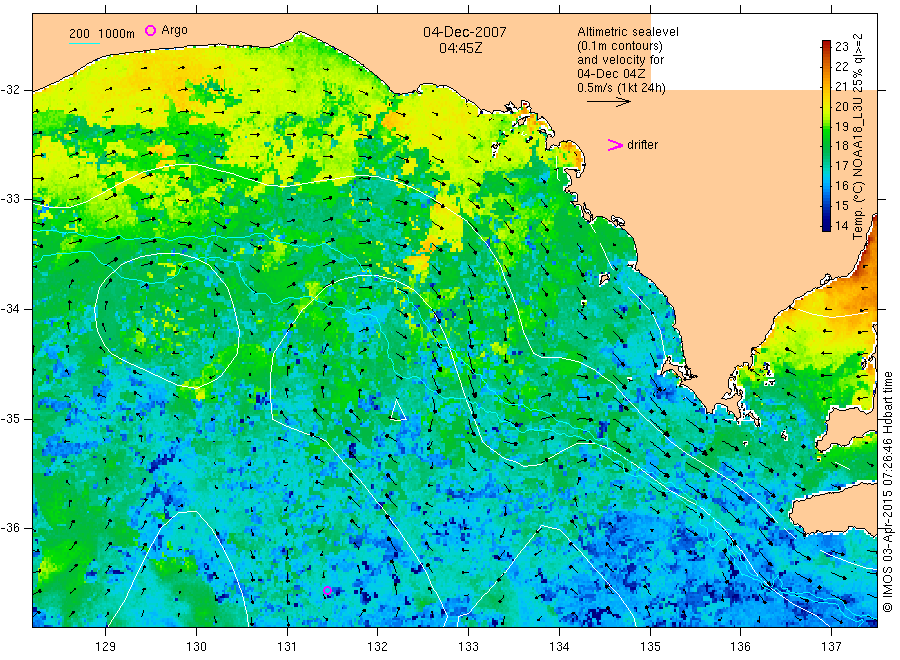Screen dimensions: 900x660
Task: Click the magenta Argo circle in legend
Action: [150, 30]
